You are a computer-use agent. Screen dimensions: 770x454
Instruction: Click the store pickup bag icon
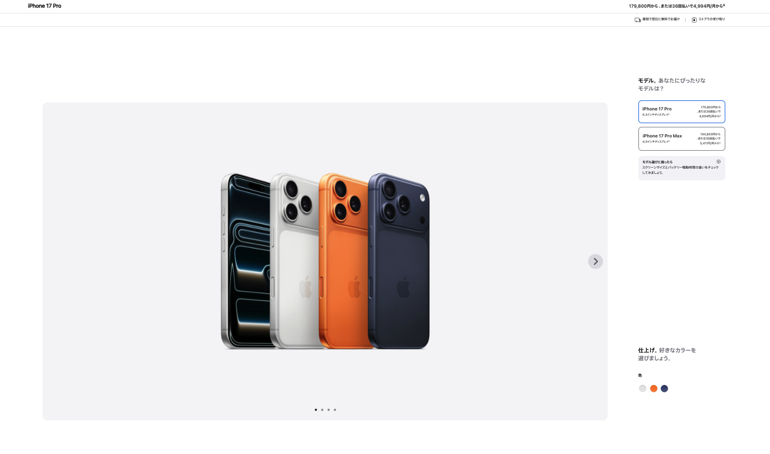click(x=694, y=20)
